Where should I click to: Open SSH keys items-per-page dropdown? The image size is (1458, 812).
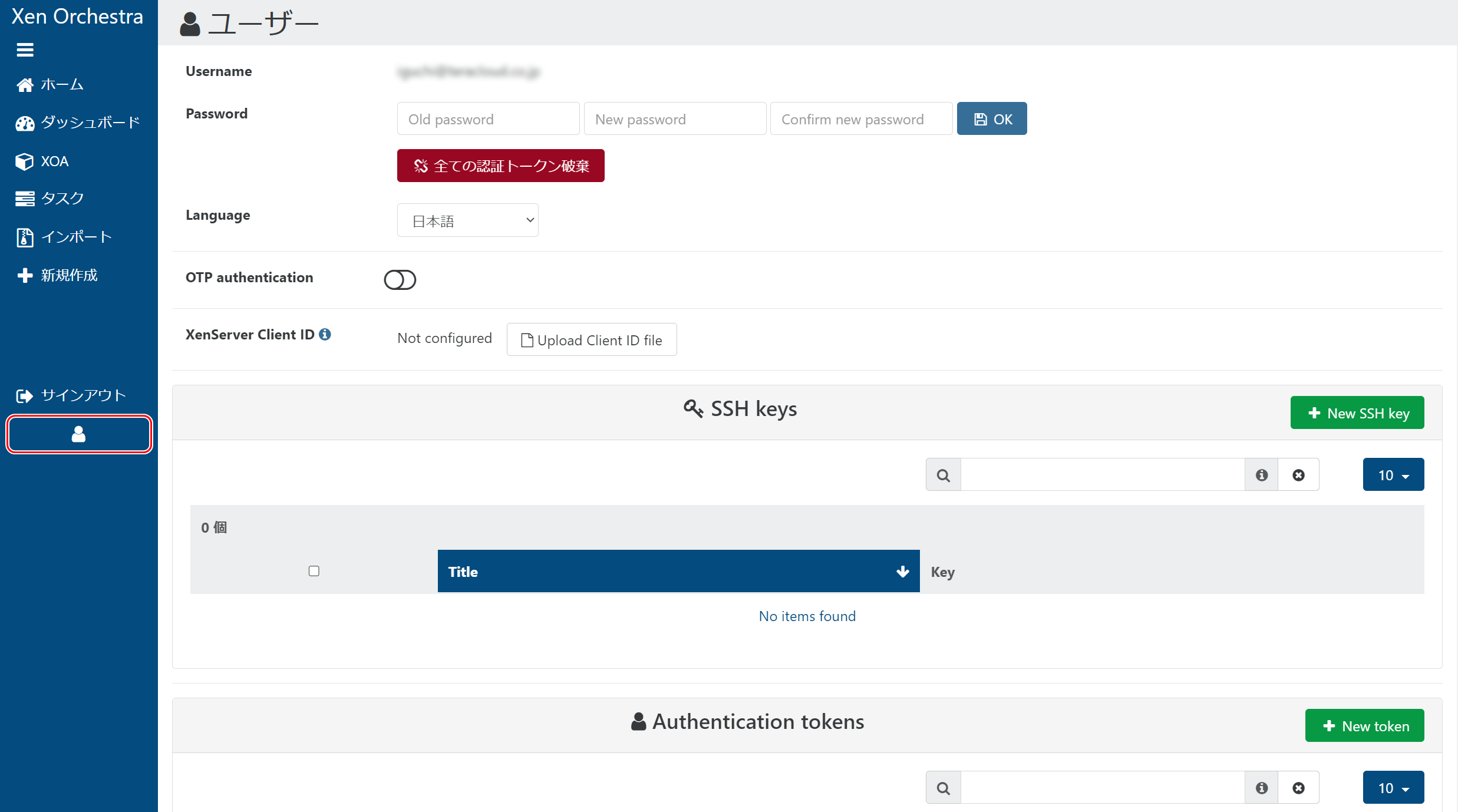pos(1394,475)
